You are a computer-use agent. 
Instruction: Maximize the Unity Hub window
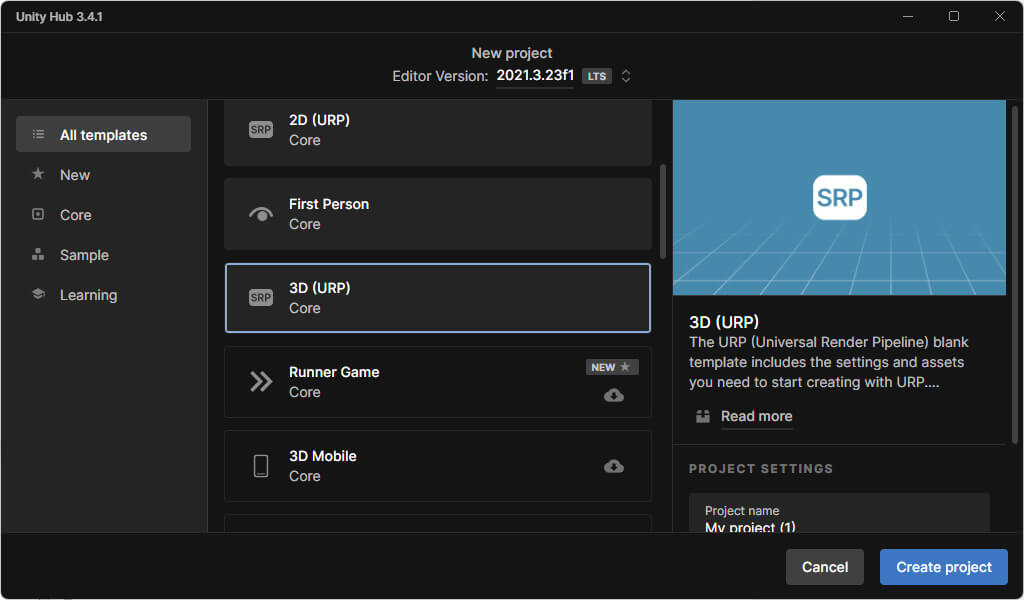pyautogui.click(x=953, y=16)
